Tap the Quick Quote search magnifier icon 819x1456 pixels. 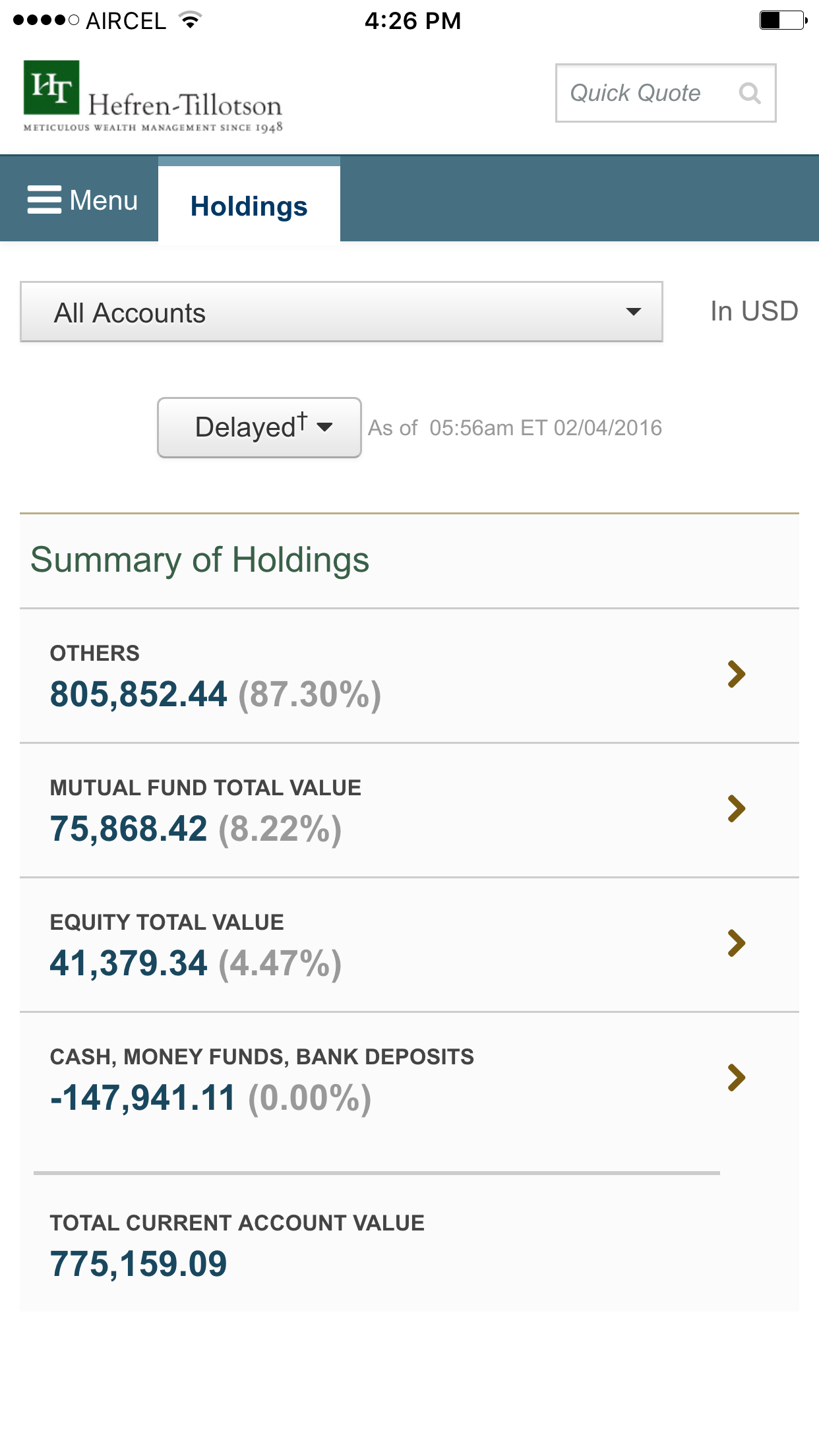[750, 93]
